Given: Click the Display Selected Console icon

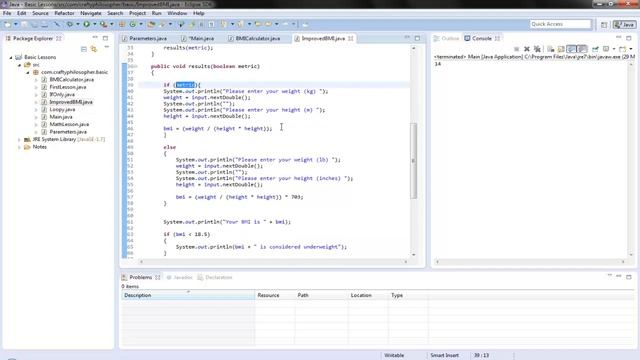Looking at the screenshot, I should click(606, 49).
